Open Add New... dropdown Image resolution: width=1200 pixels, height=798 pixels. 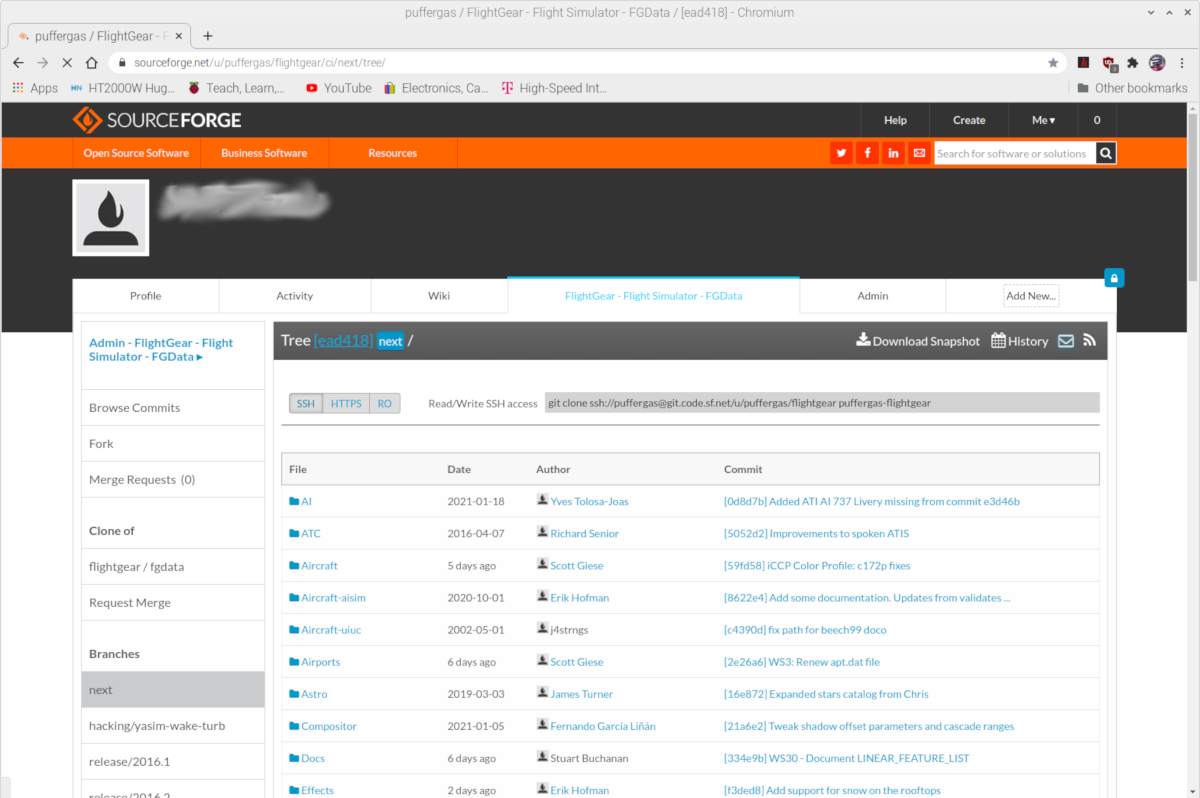[1031, 295]
